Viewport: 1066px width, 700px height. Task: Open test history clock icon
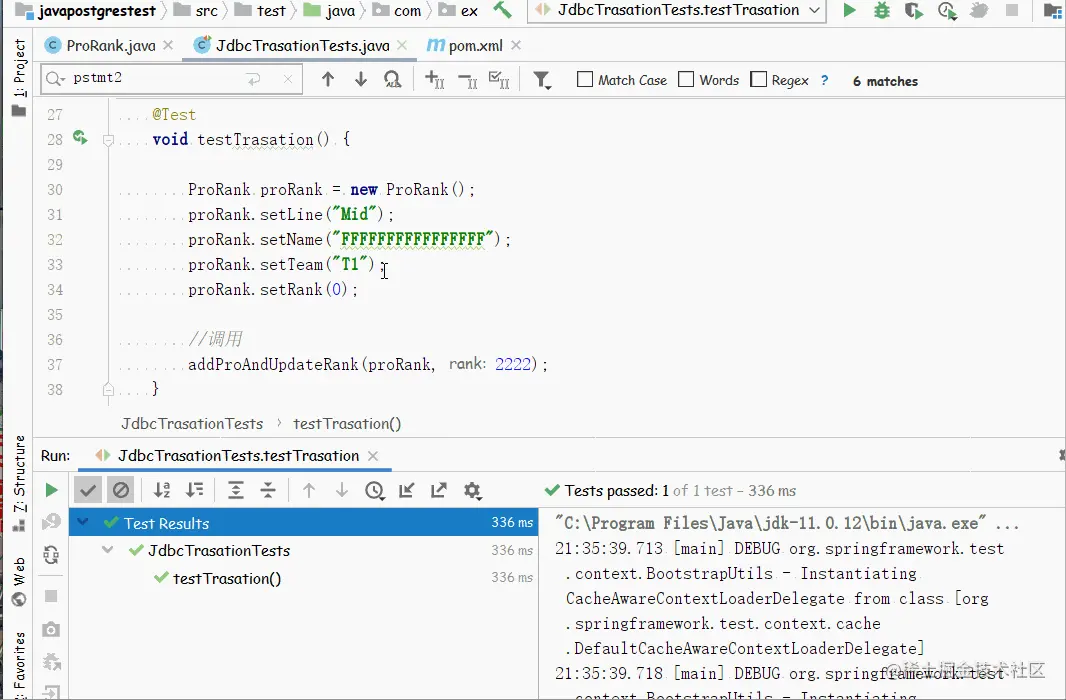[x=375, y=490]
